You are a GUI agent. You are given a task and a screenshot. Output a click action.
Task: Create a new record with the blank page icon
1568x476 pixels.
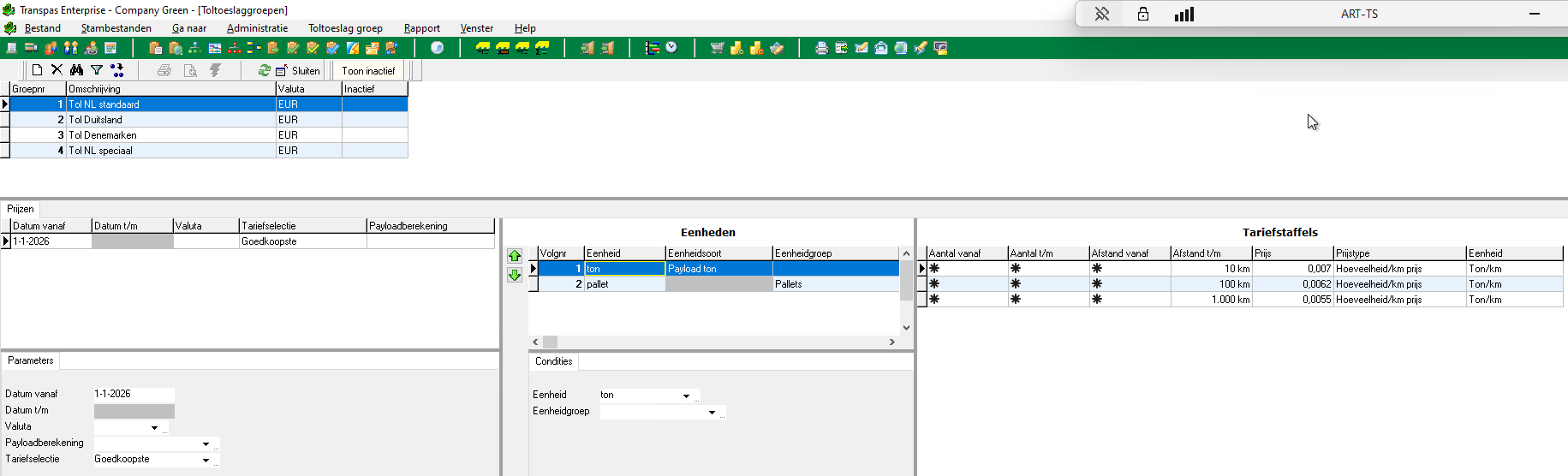(x=37, y=70)
